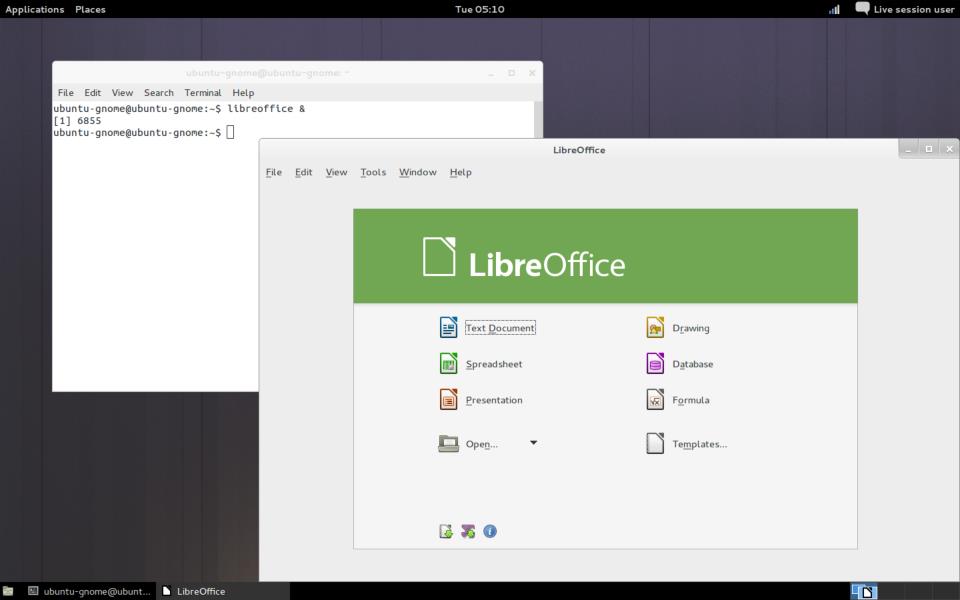Close the terminal window
Screen dimensions: 960x600
pyautogui.click(x=532, y=73)
